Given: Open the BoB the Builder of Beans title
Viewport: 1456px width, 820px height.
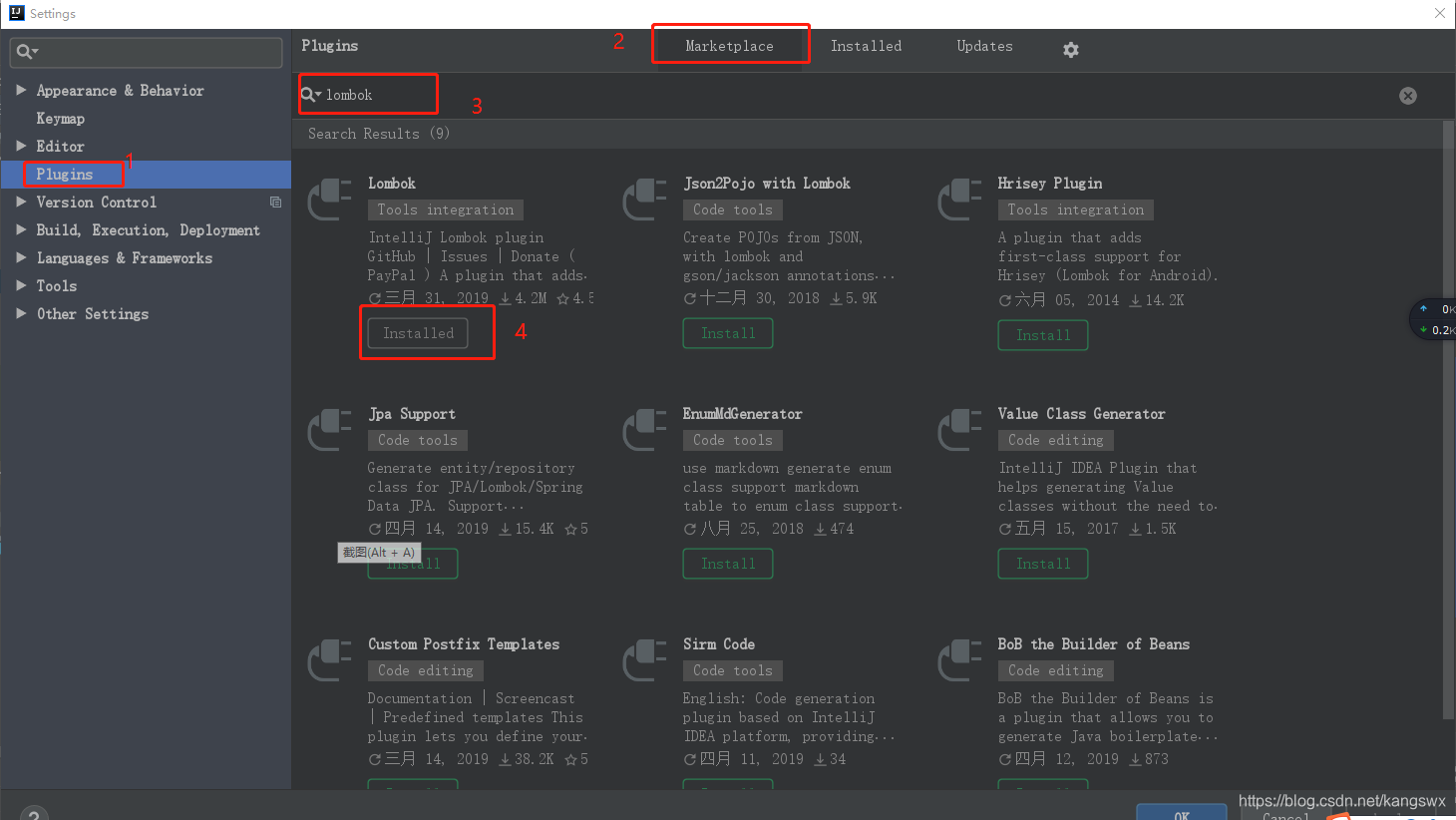Looking at the screenshot, I should click(1094, 644).
